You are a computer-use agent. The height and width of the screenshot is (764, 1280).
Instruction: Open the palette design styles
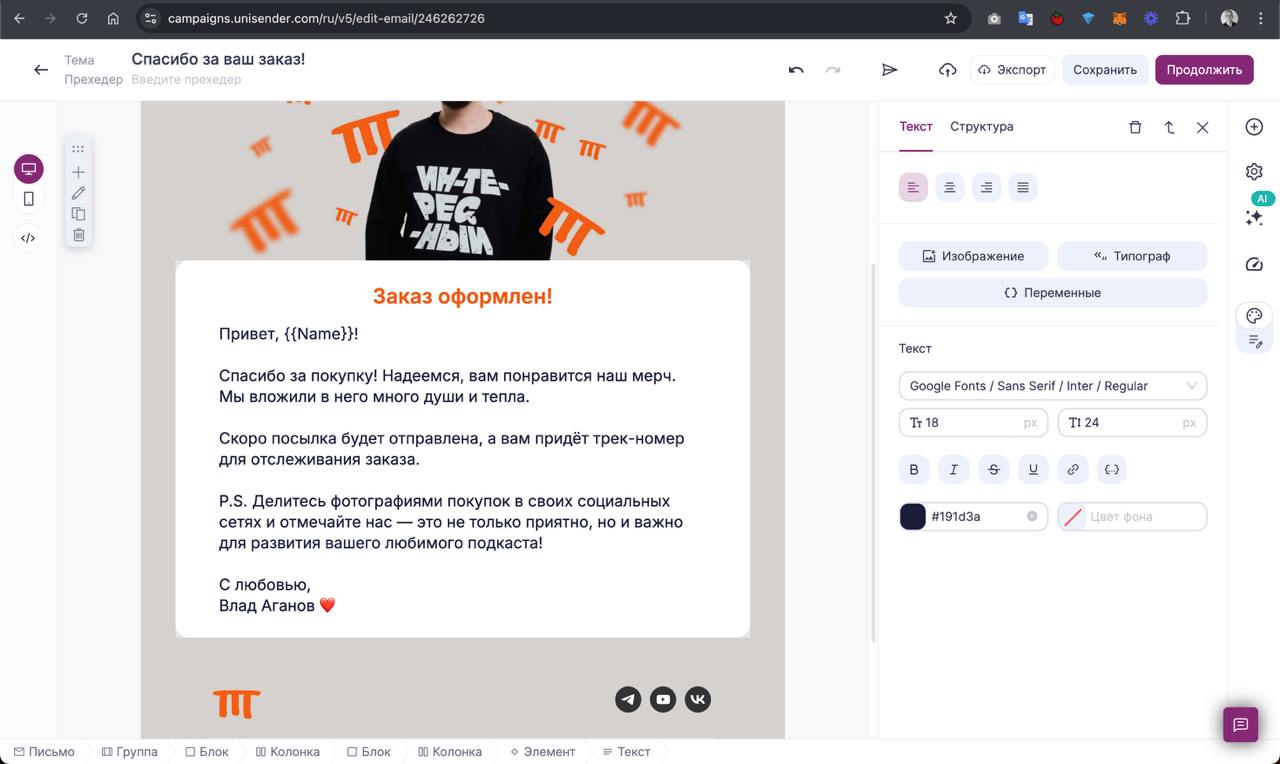tap(1254, 316)
